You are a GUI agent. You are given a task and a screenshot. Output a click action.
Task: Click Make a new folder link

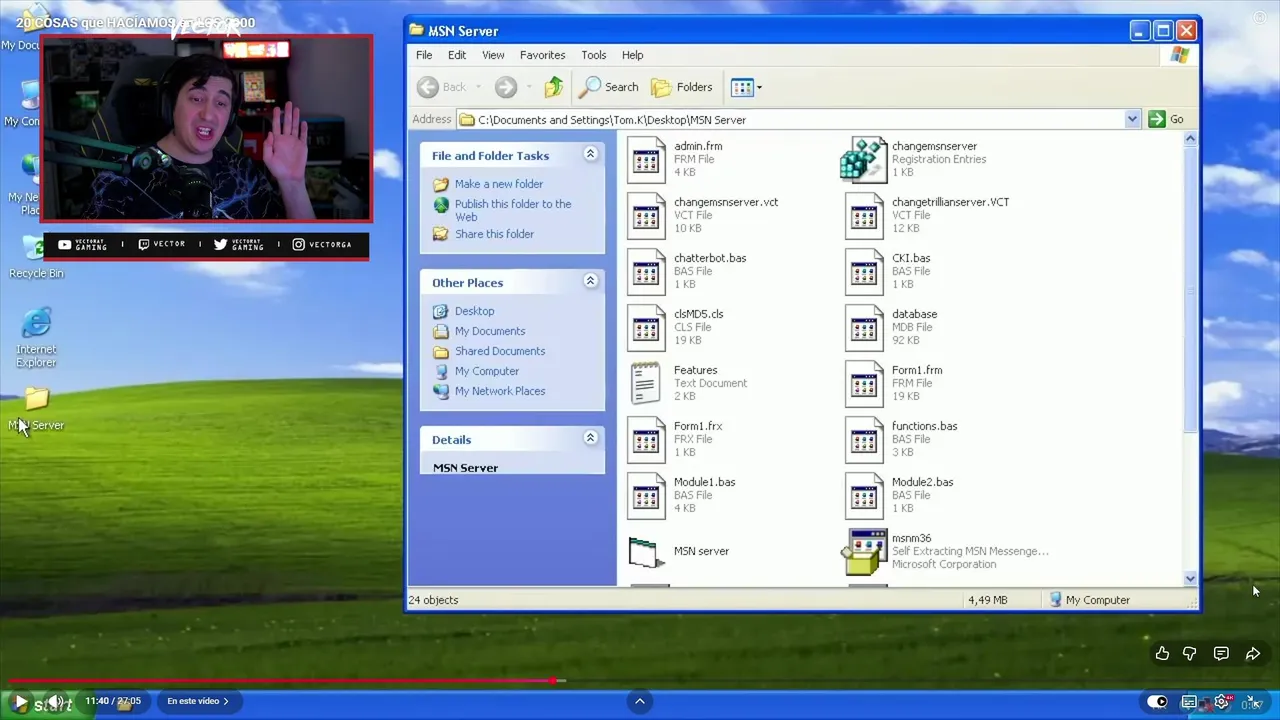499,184
